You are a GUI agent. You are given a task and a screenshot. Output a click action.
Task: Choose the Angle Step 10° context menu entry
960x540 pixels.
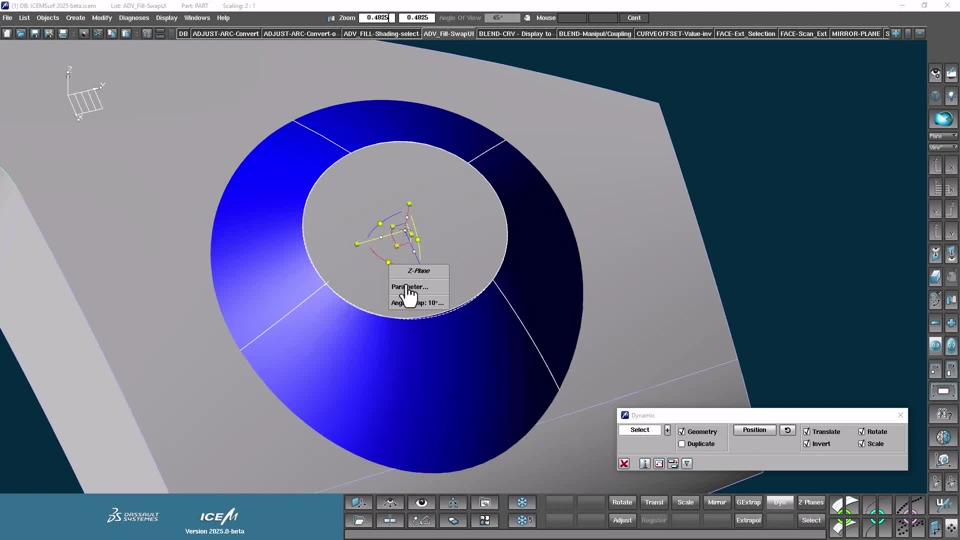pos(419,302)
